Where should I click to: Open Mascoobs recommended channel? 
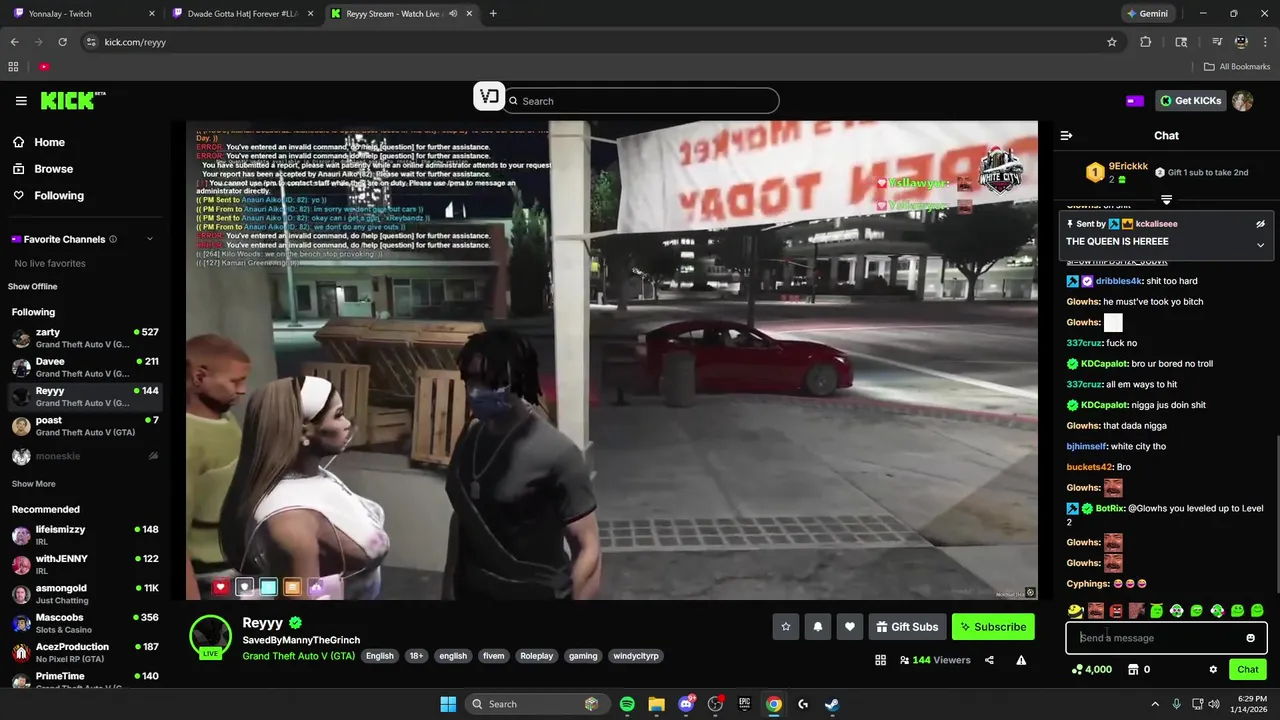tap(85, 623)
